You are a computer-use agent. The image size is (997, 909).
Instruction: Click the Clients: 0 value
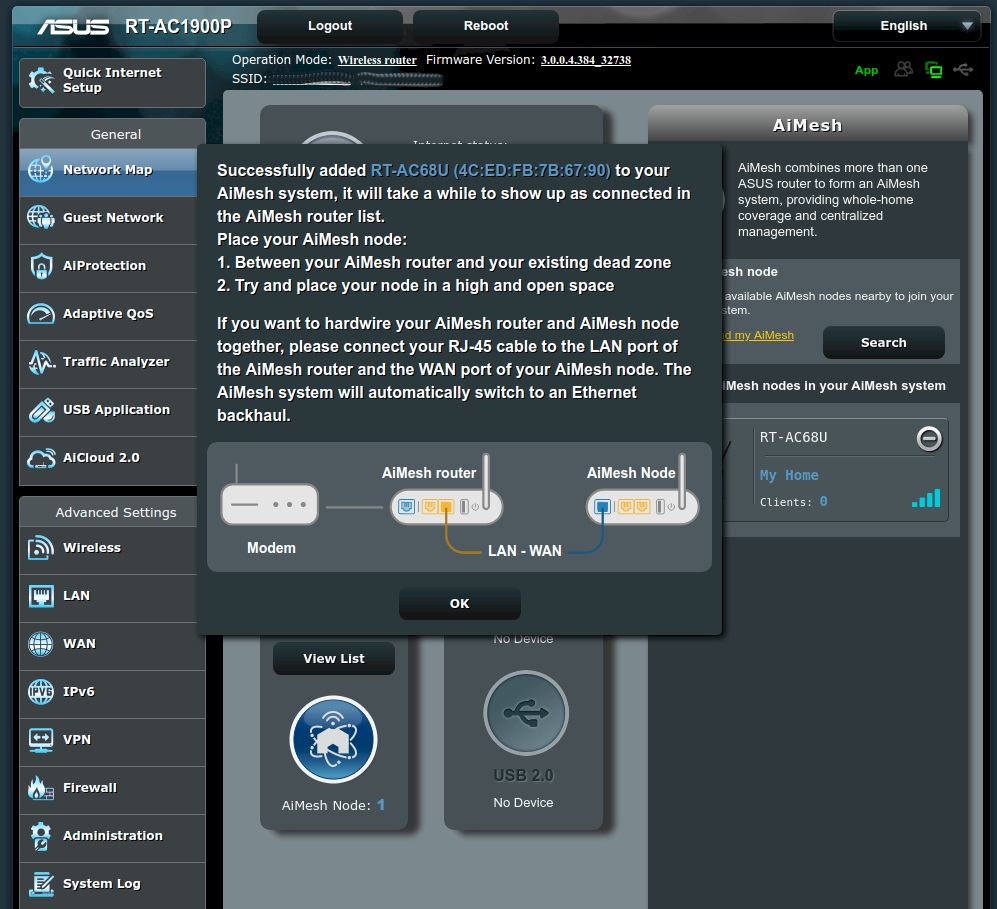(823, 502)
